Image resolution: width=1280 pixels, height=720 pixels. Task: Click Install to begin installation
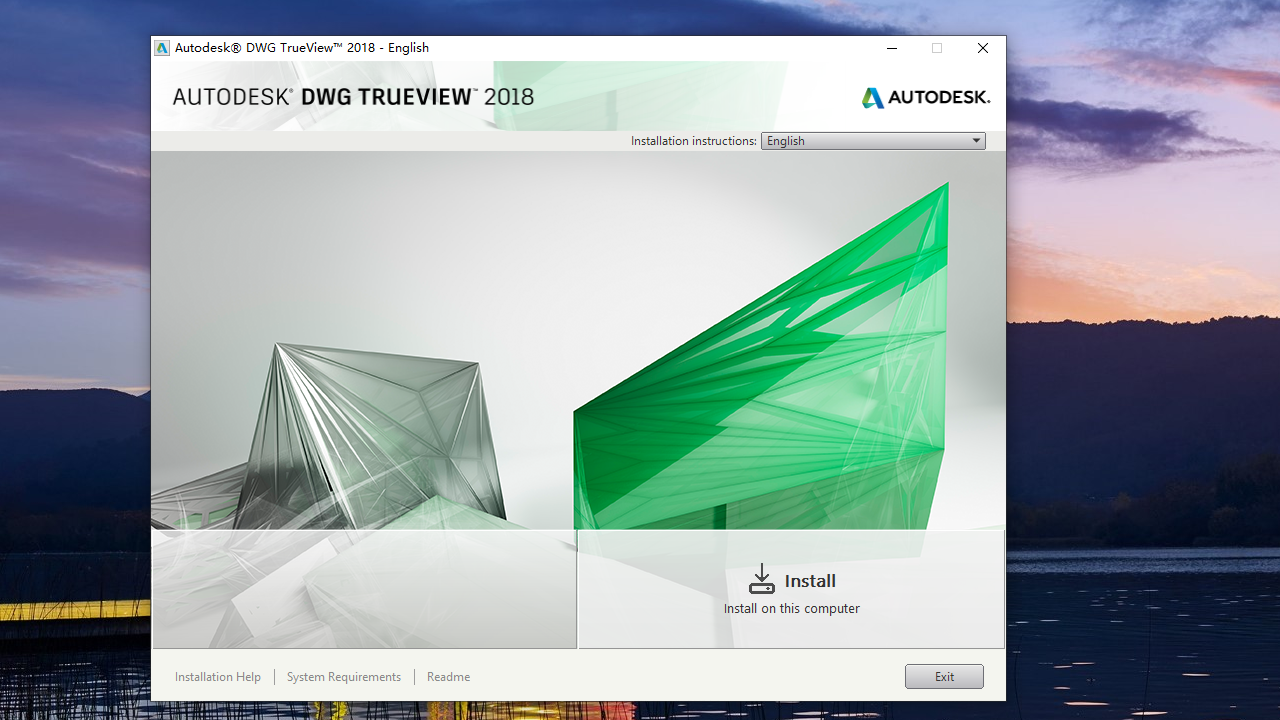point(809,580)
